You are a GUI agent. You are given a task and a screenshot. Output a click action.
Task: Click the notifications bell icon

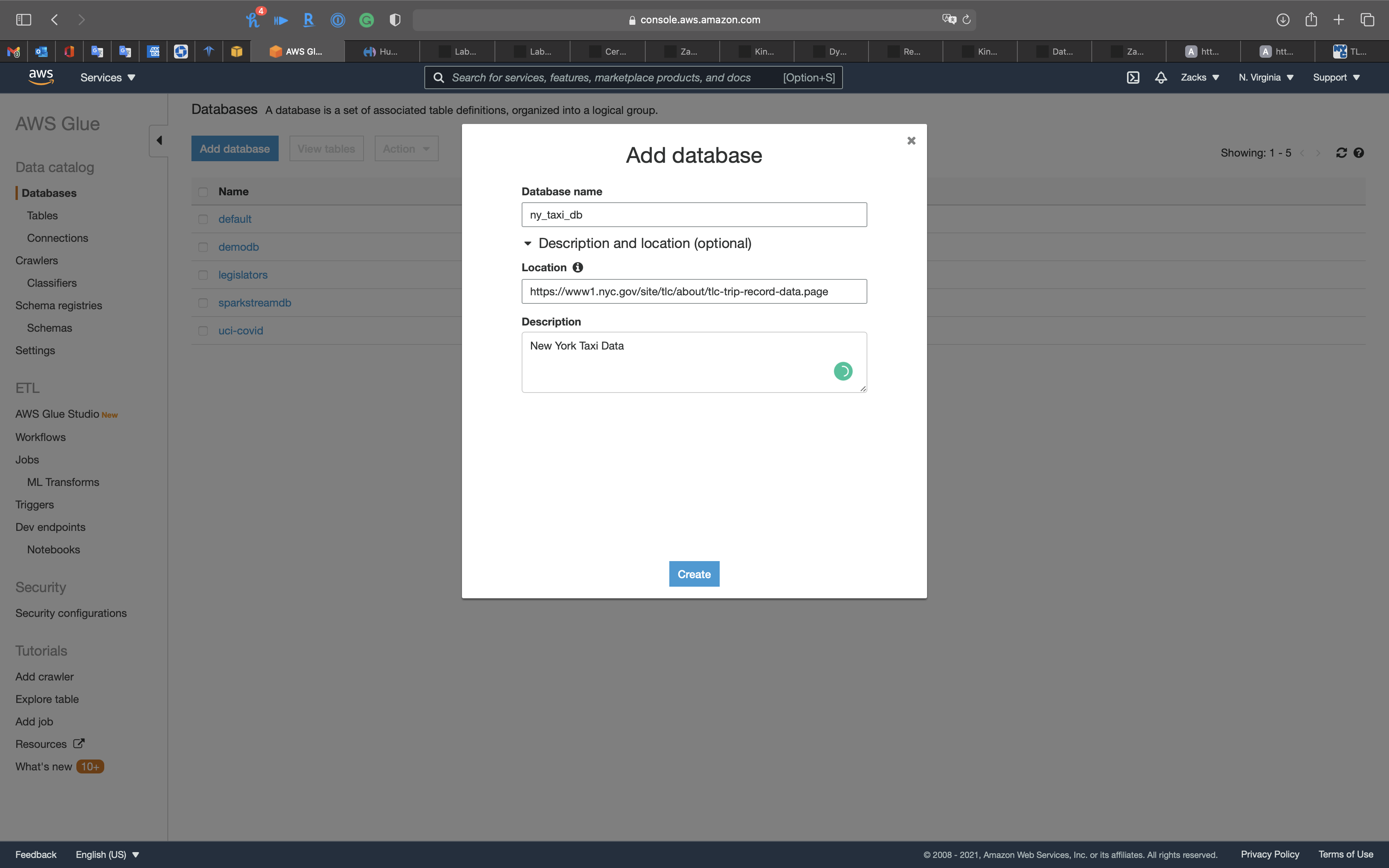[1161, 77]
